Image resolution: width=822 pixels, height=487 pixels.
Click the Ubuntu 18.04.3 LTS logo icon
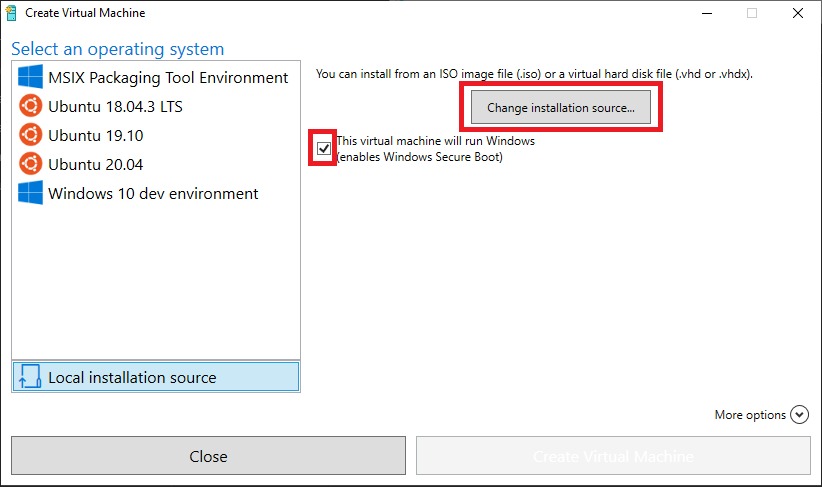[31, 107]
